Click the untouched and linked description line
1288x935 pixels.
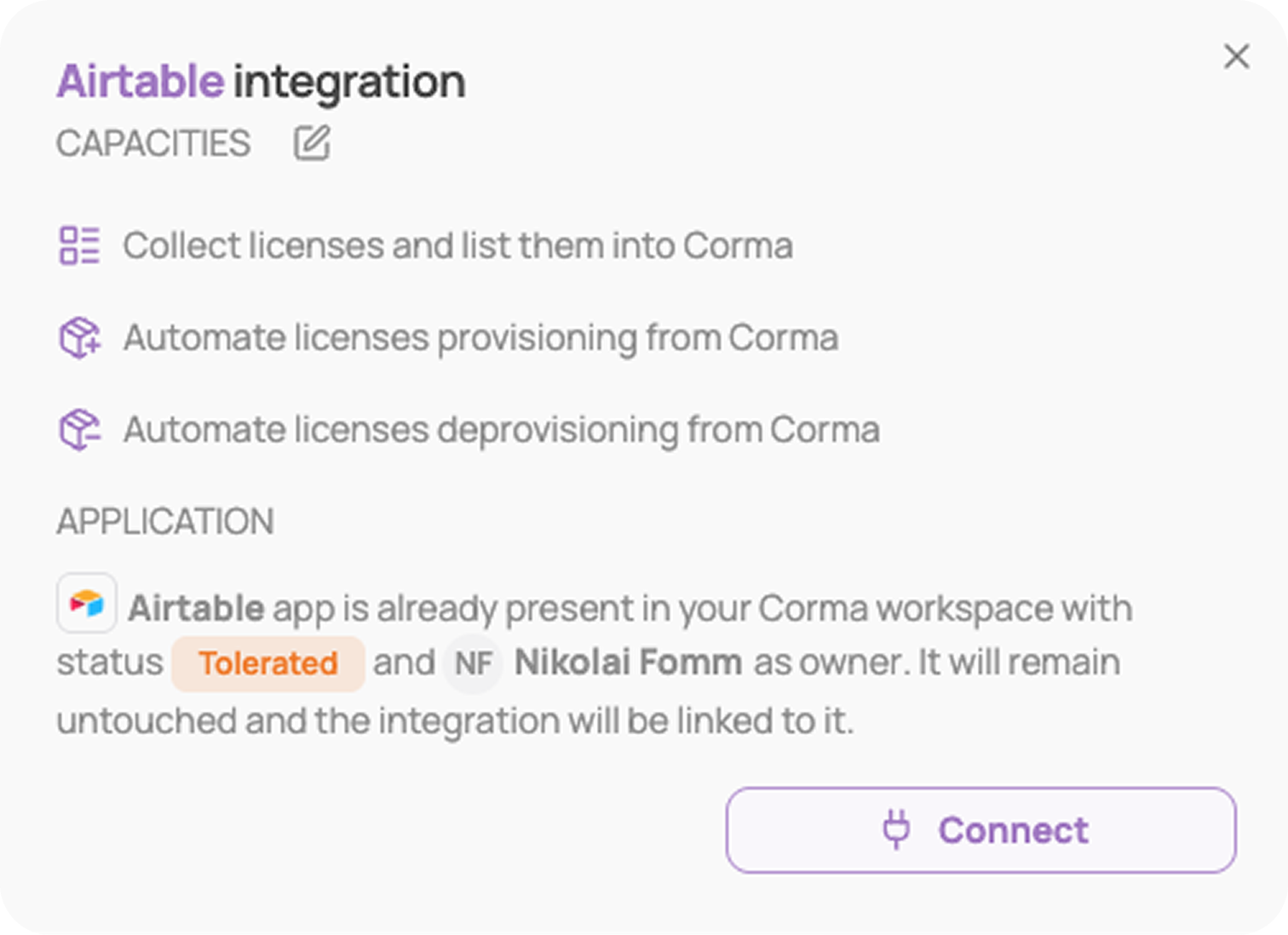(x=455, y=721)
